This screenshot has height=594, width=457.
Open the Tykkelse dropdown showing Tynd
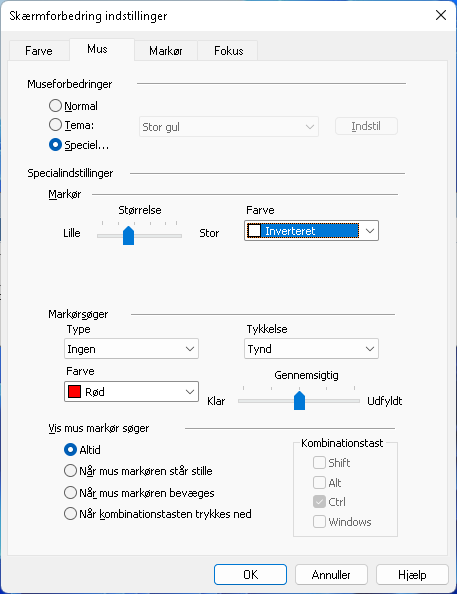coord(311,349)
